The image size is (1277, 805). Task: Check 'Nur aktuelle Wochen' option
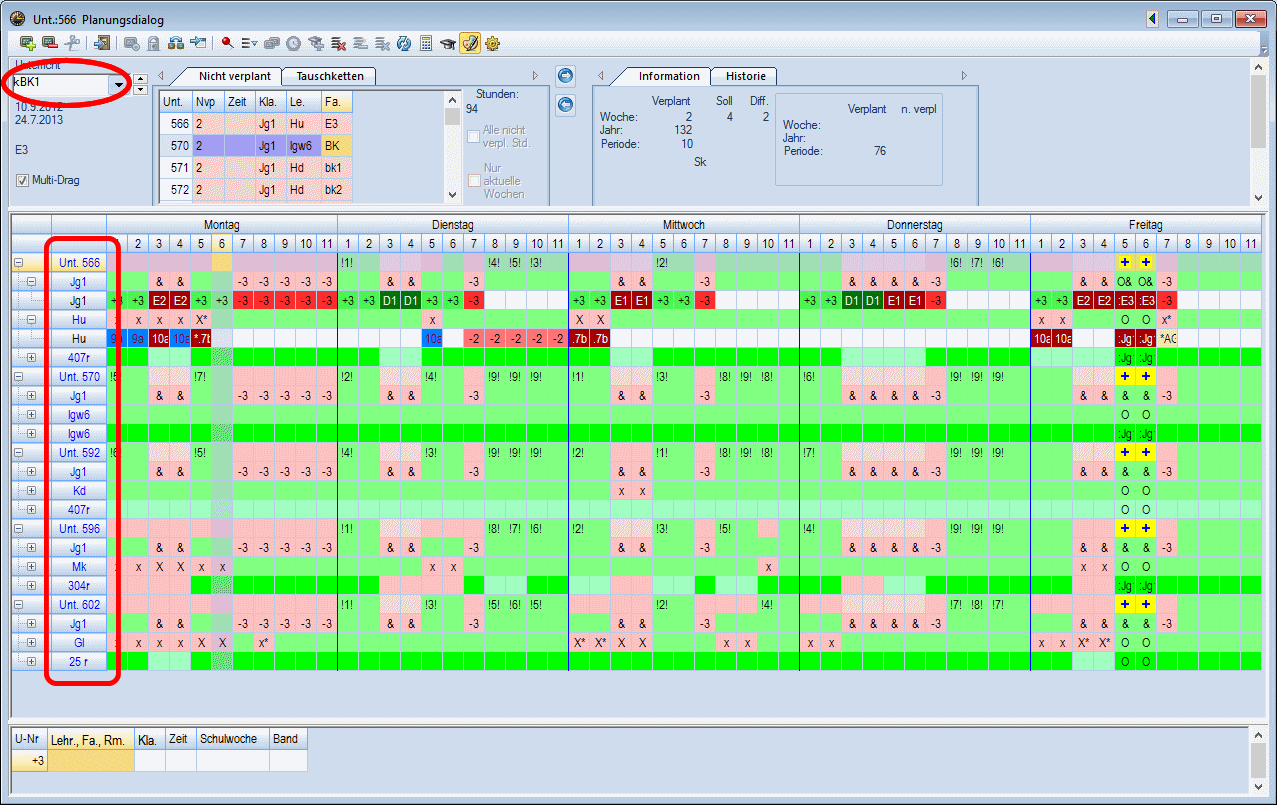474,180
